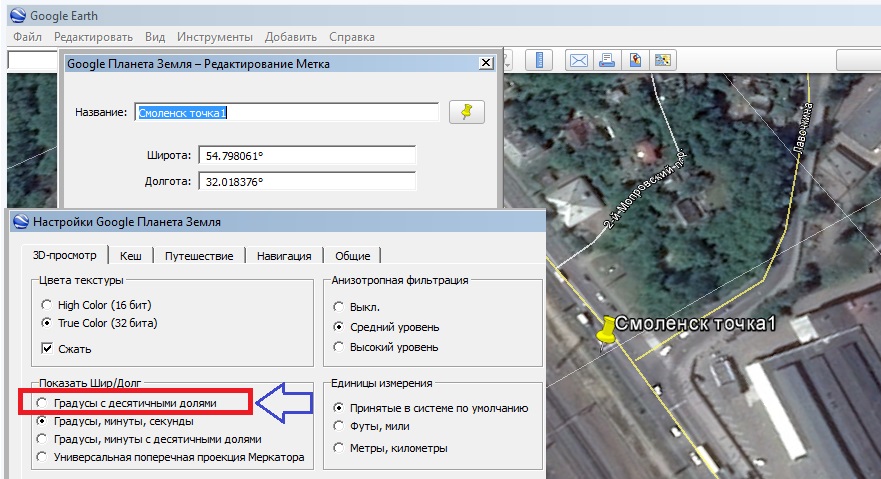Open the Файл menu
Image resolution: width=881 pixels, height=479 pixels.
click(x=28, y=37)
